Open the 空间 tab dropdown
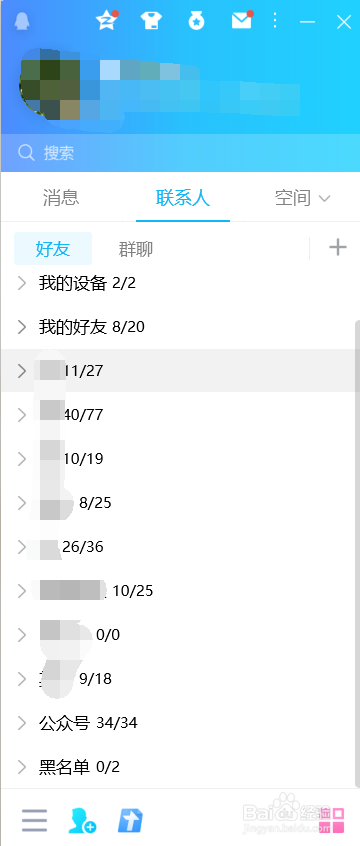Image resolution: width=360 pixels, height=846 pixels. 302,198
